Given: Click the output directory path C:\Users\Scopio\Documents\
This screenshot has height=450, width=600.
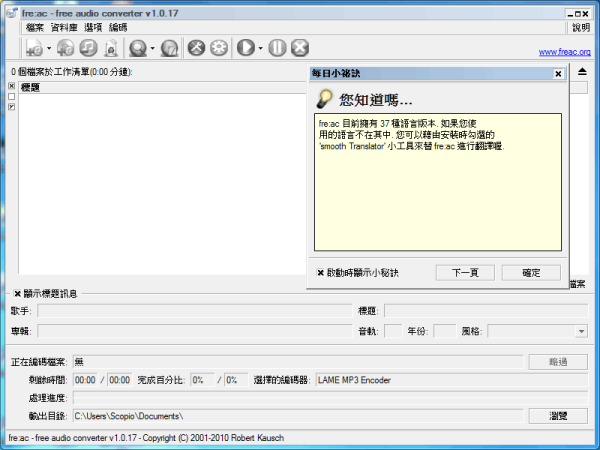Looking at the screenshot, I should 298,416.
